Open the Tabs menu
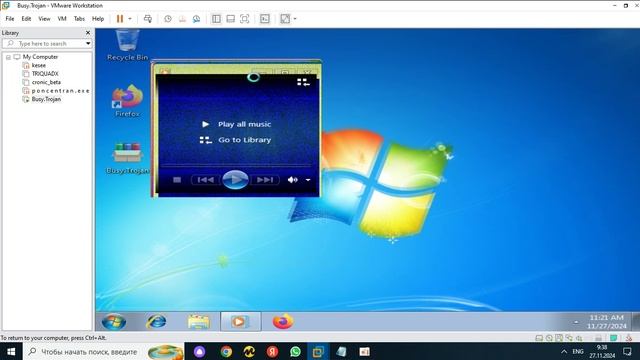The height and width of the screenshot is (360, 640). [x=79, y=19]
